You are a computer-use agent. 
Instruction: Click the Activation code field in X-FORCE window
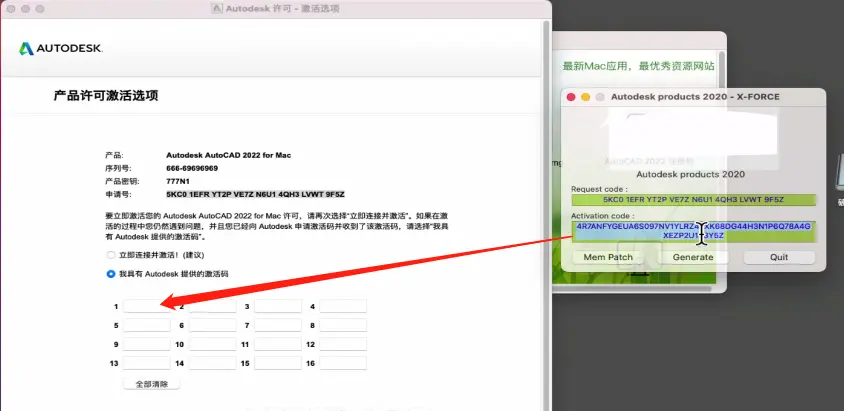(693, 231)
